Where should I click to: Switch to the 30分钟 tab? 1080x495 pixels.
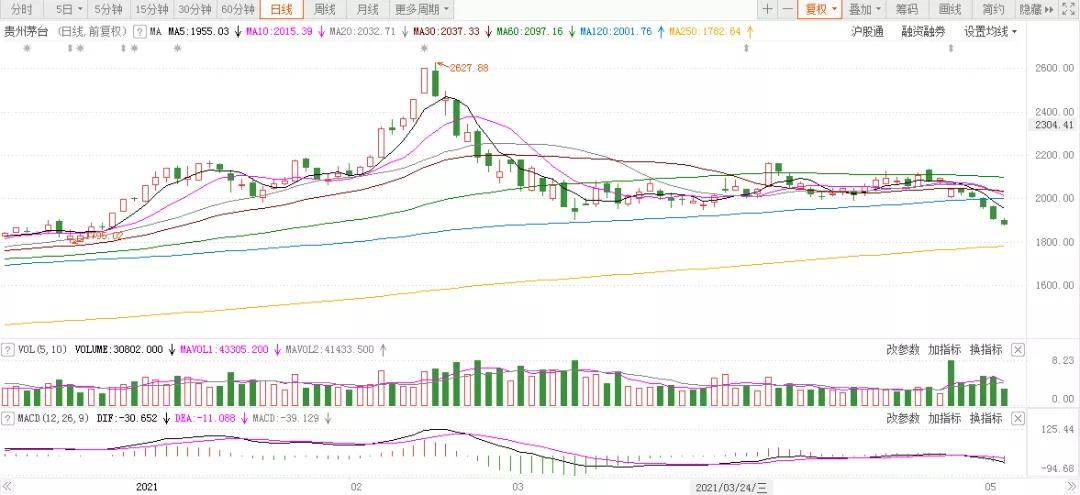pyautogui.click(x=194, y=10)
